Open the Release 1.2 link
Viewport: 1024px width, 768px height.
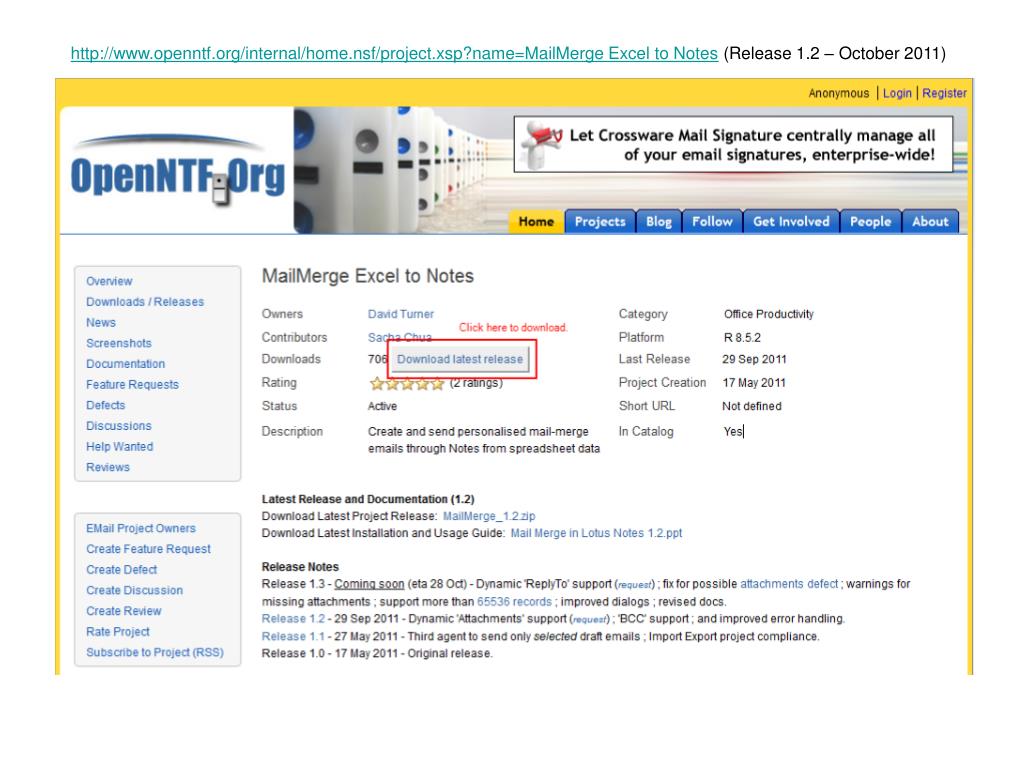[x=293, y=618]
